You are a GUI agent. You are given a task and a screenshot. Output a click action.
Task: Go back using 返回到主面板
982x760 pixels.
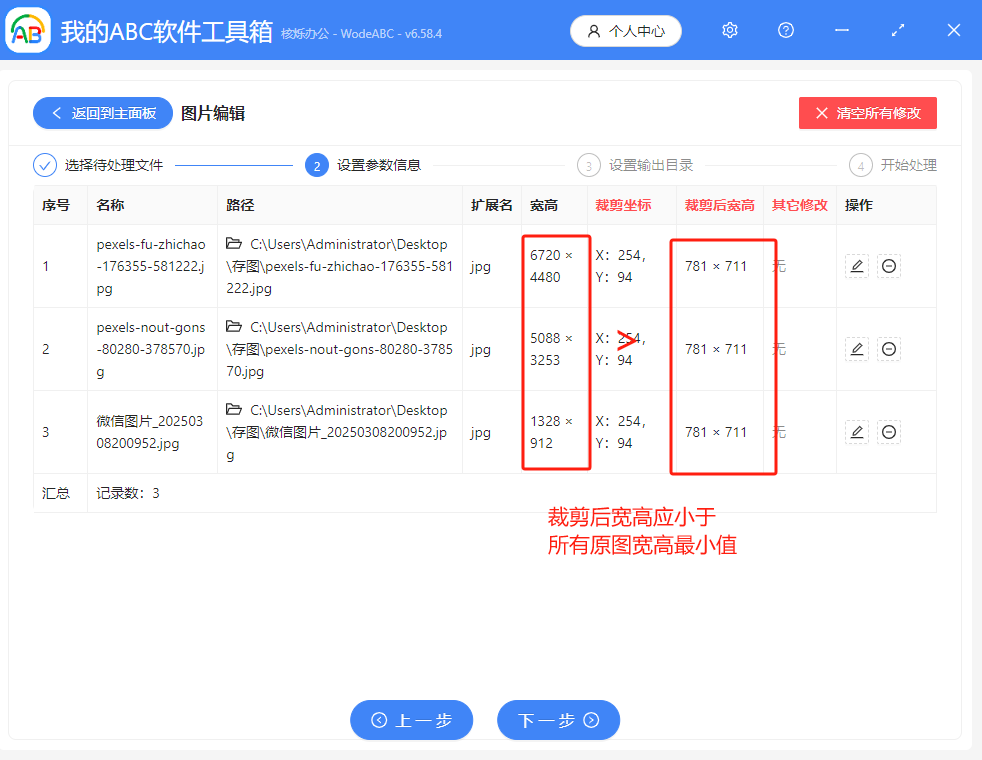tap(102, 113)
